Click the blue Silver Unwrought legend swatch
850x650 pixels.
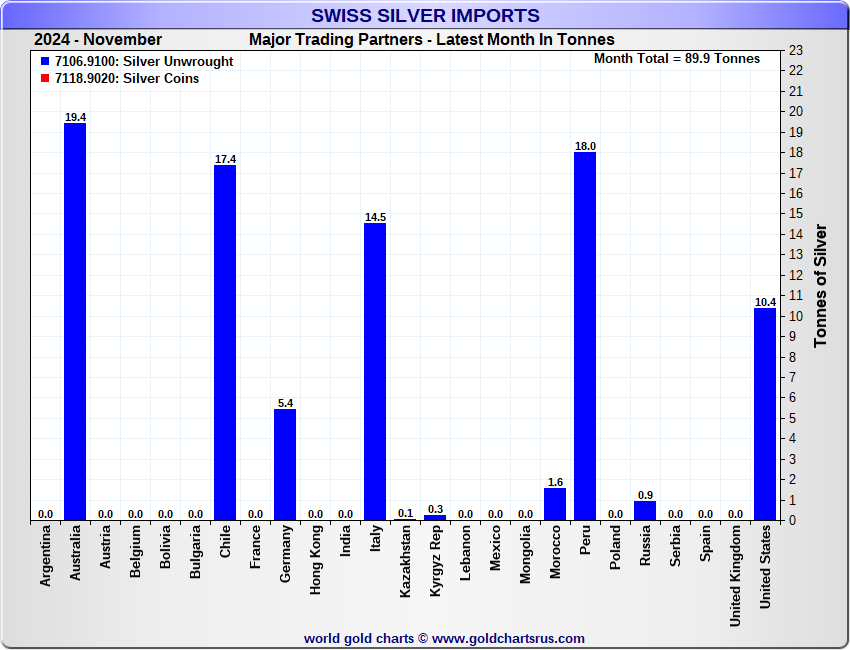[45, 61]
